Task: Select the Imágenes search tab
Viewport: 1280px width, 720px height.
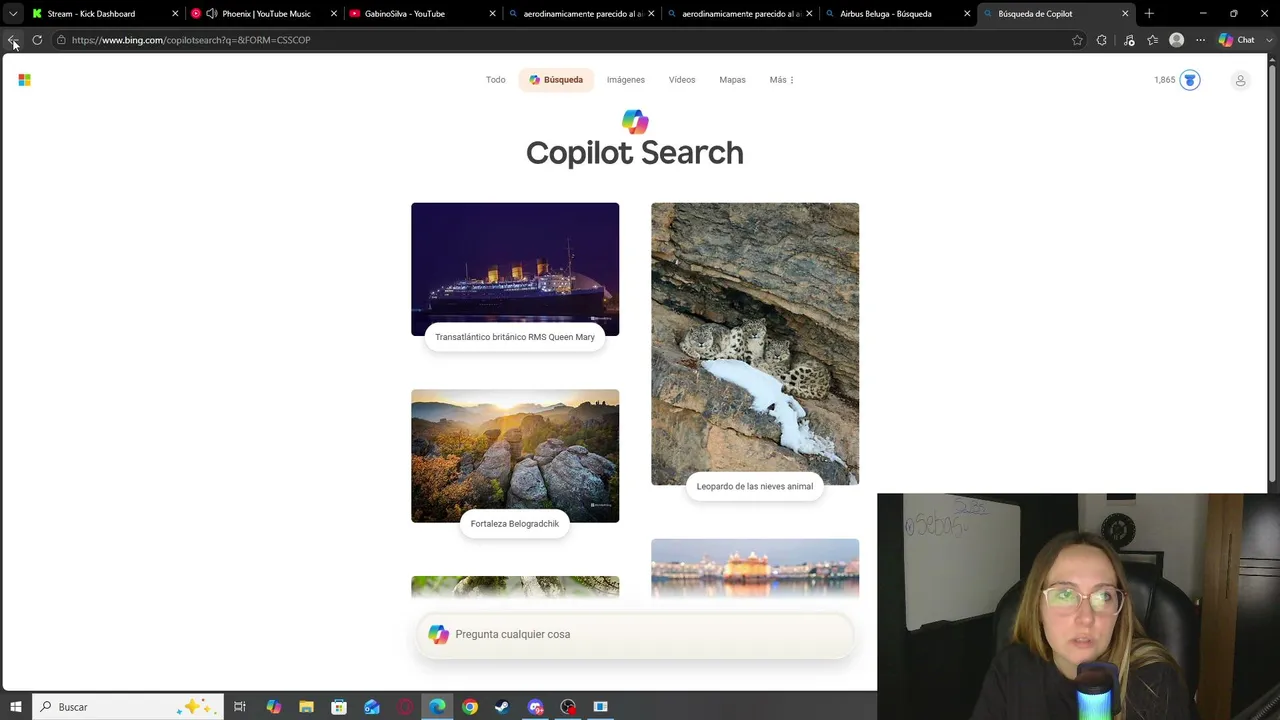Action: [626, 80]
